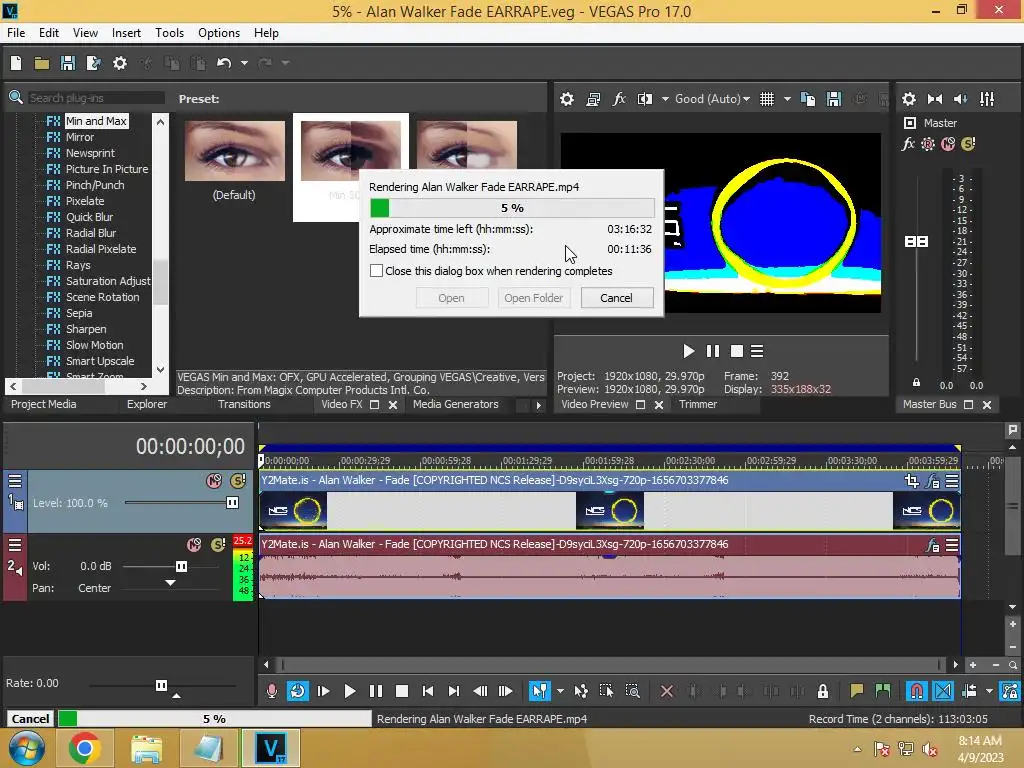Open Google Chrome from the taskbar

84,748
